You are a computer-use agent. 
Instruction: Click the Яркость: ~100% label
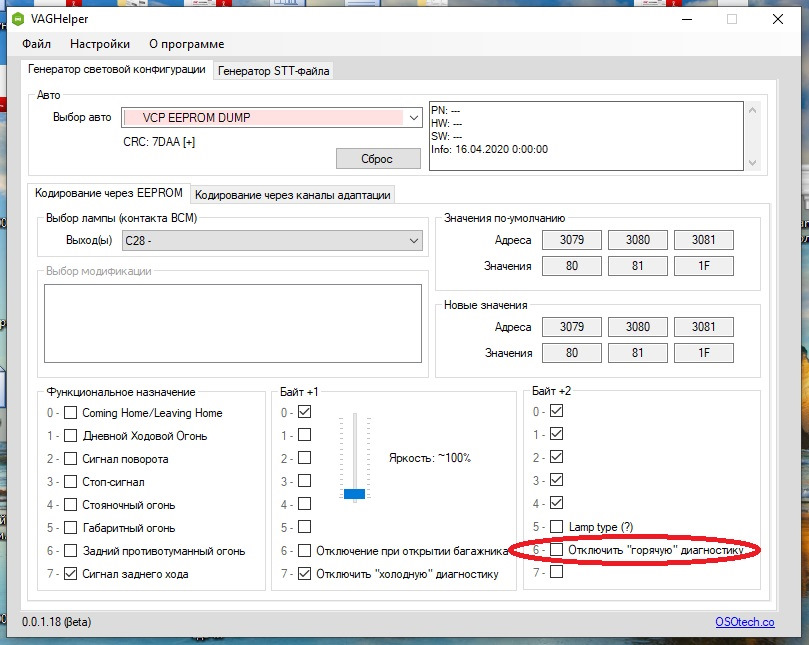430,458
